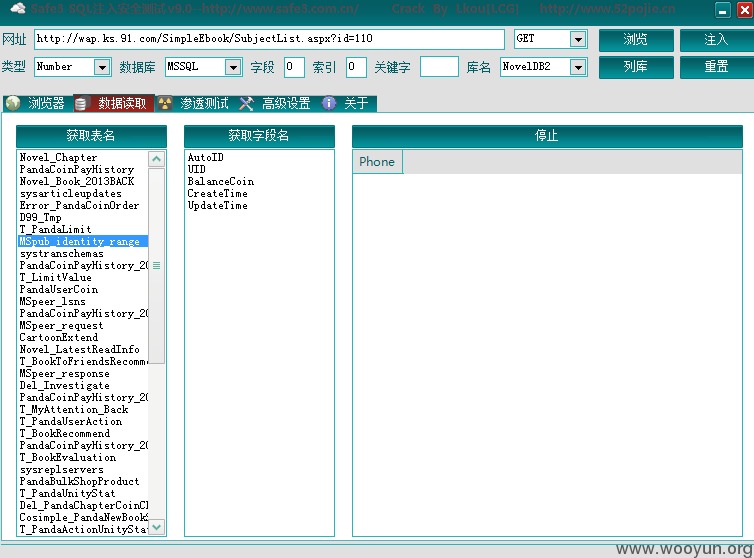This screenshot has height=558, width=754.
Task: Expand the MSSQL database dropdown
Action: point(233,67)
